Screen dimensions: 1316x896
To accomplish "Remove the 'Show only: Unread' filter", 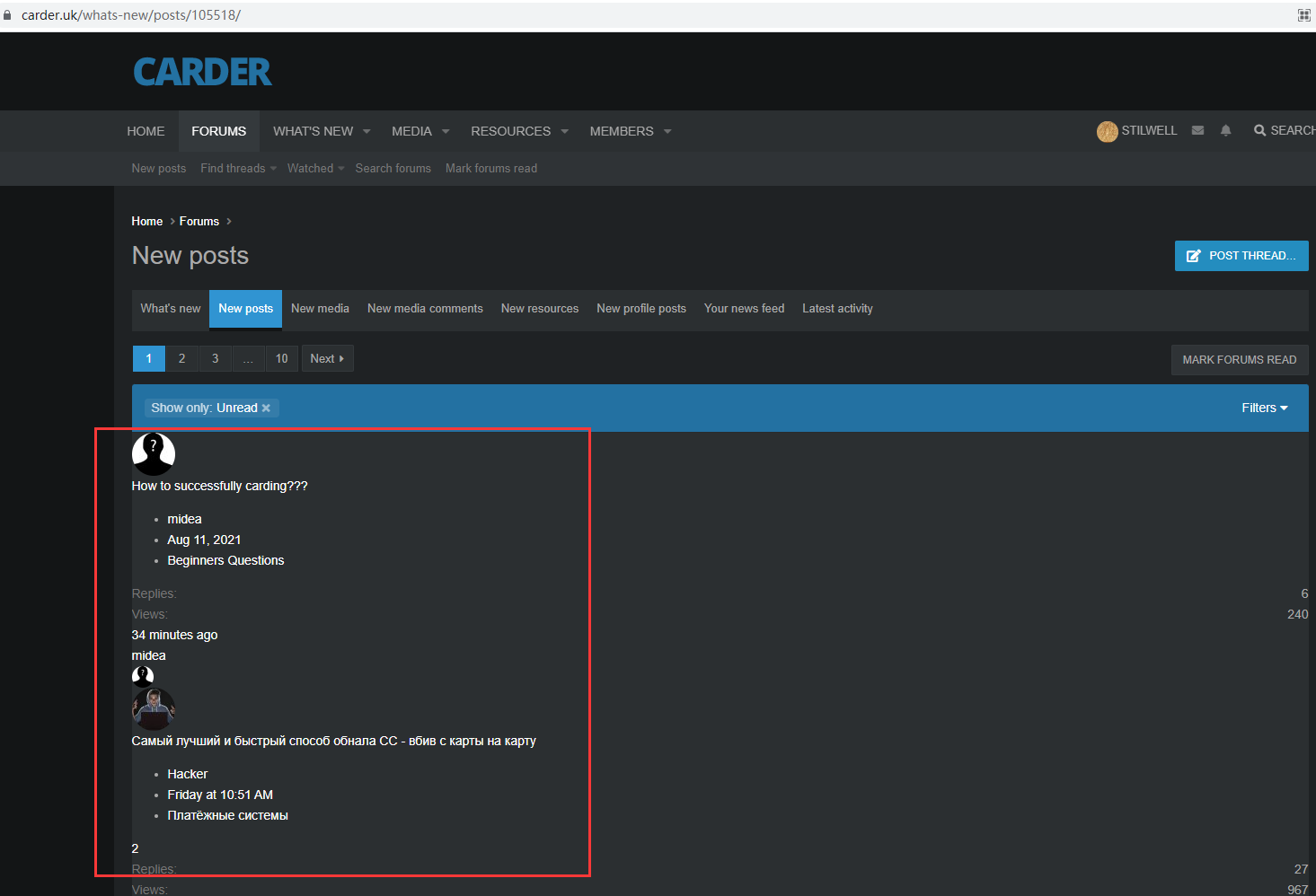I will tap(266, 408).
